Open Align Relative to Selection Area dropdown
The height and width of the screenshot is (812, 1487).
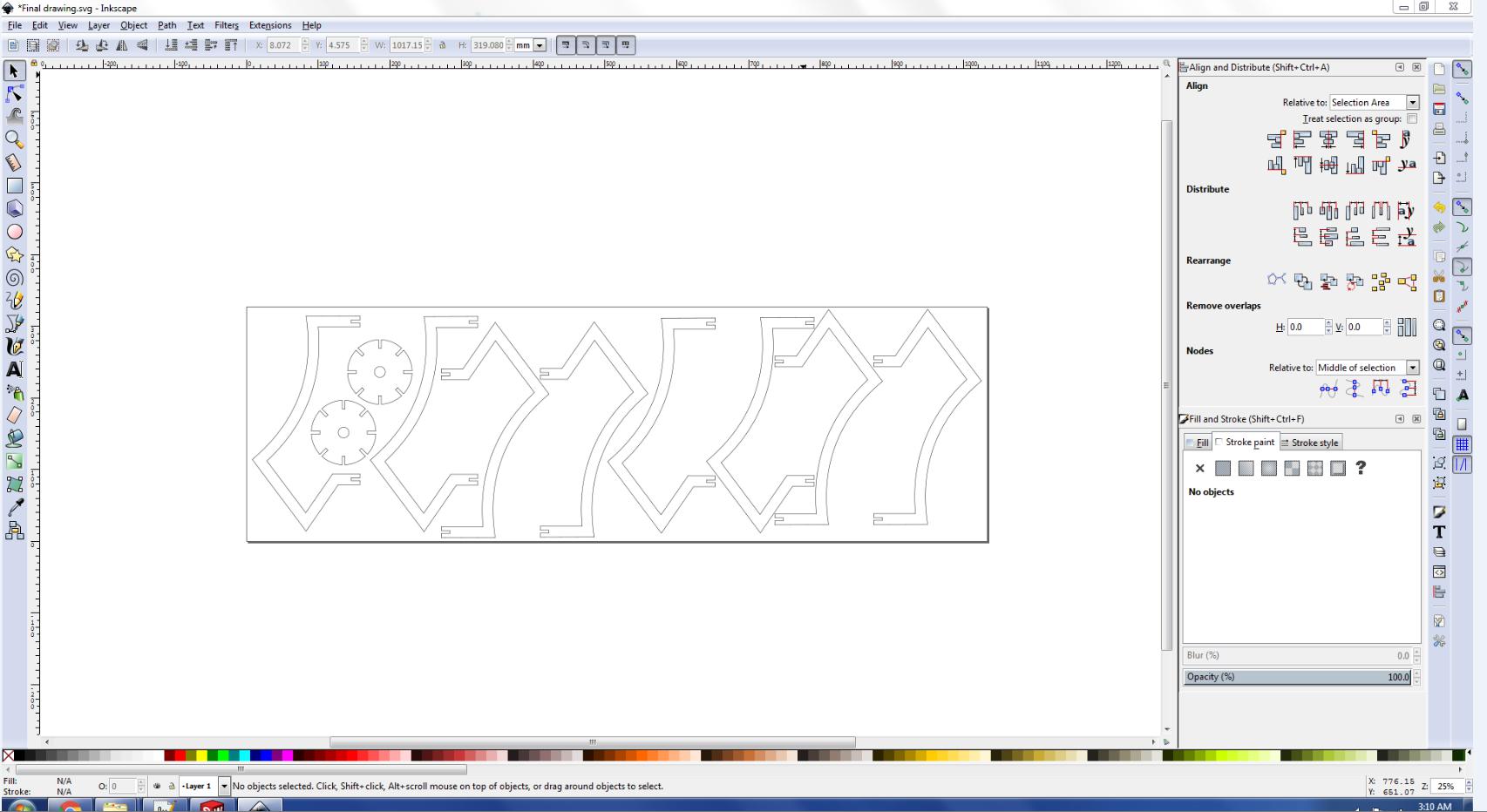coord(1374,103)
